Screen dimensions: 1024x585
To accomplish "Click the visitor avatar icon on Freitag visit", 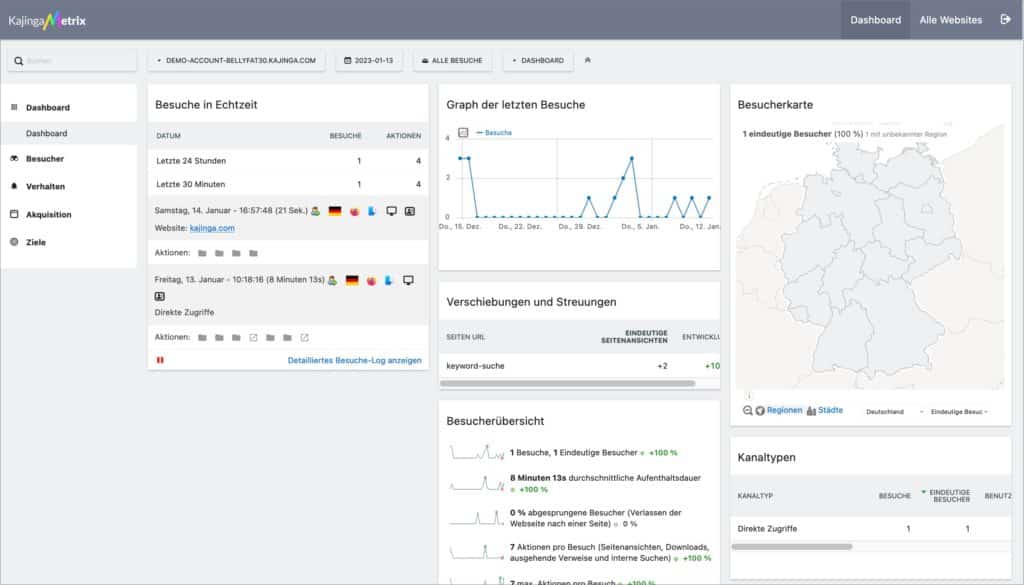I will [x=333, y=280].
